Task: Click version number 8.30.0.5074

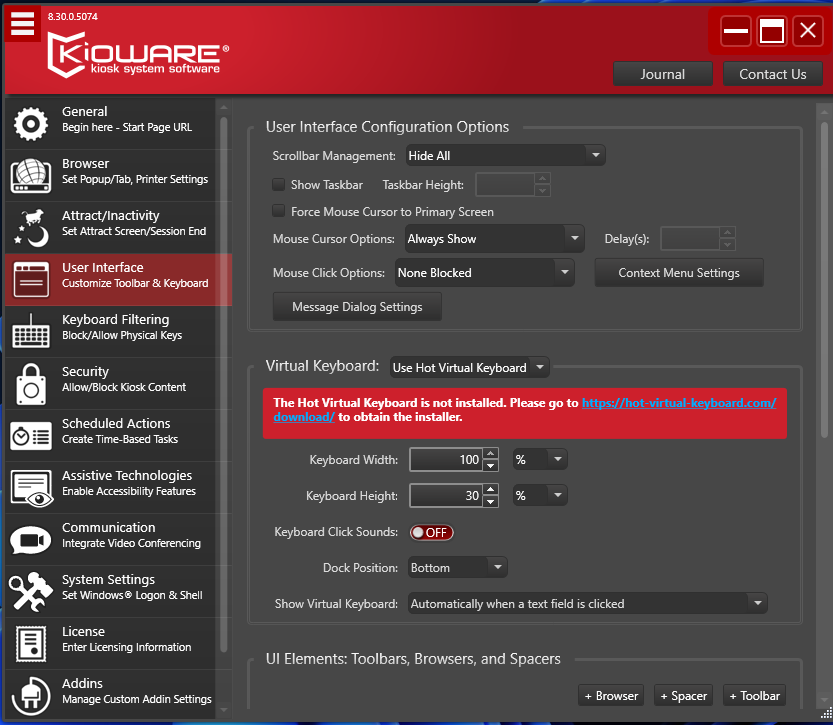Action: tap(73, 16)
